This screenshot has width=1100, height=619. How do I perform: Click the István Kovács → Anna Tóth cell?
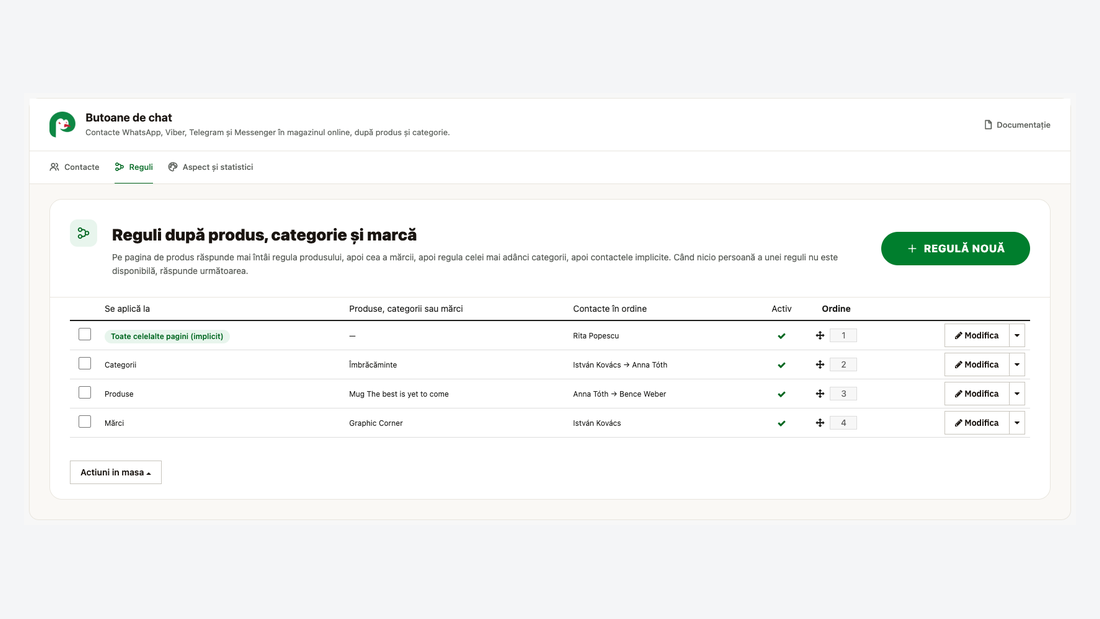pyautogui.click(x=620, y=365)
